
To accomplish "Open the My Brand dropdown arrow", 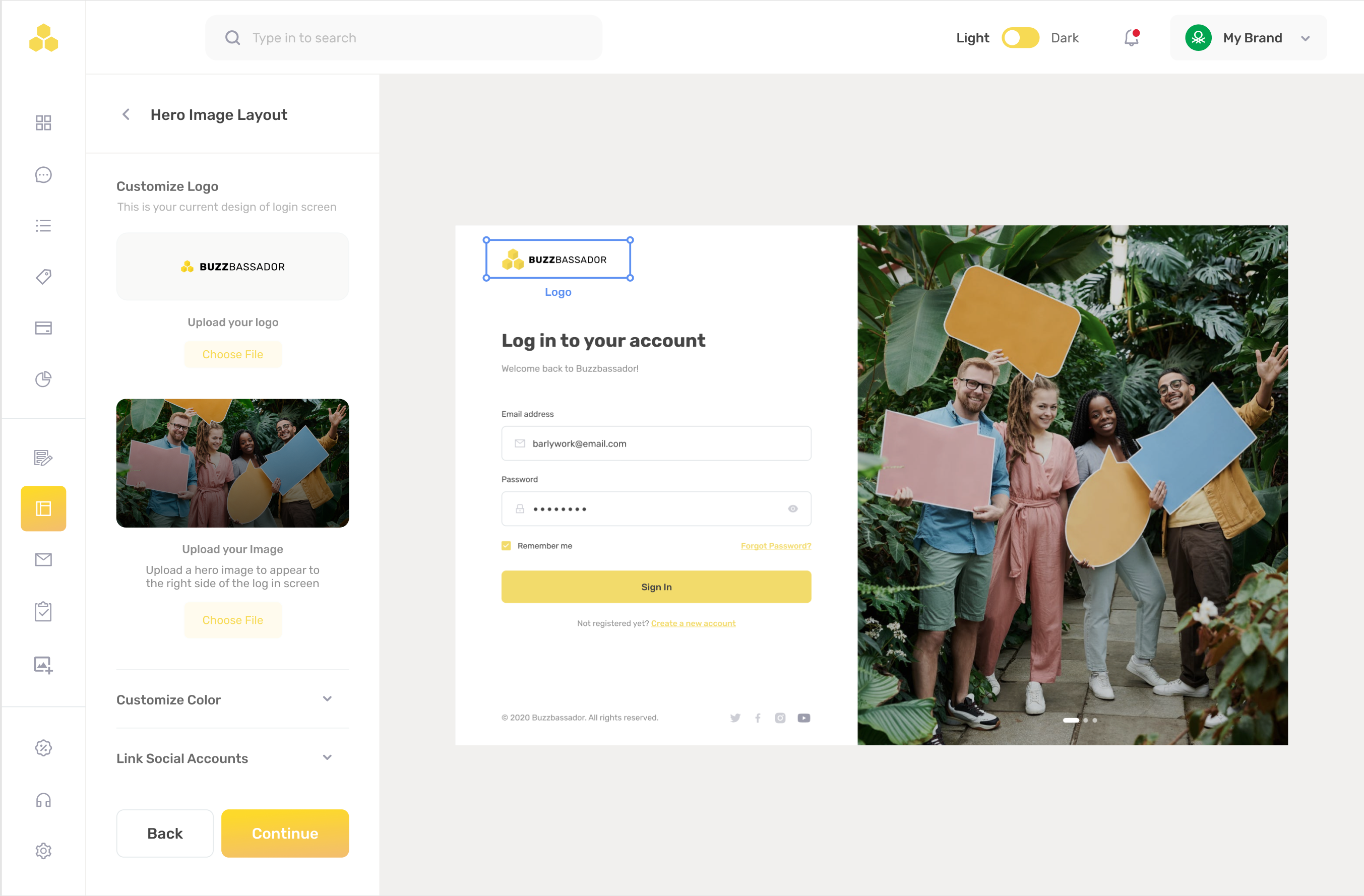I will click(1306, 38).
